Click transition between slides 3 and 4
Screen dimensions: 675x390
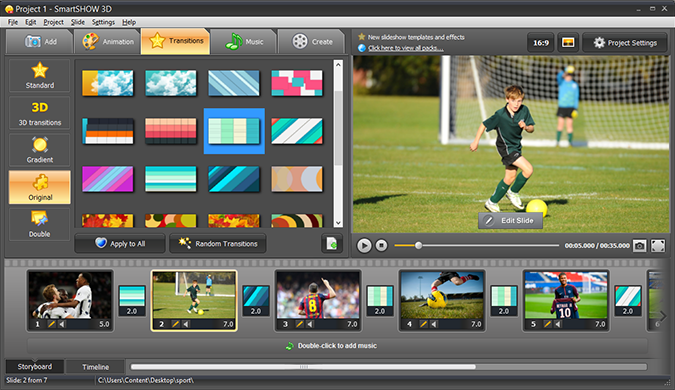coord(380,300)
